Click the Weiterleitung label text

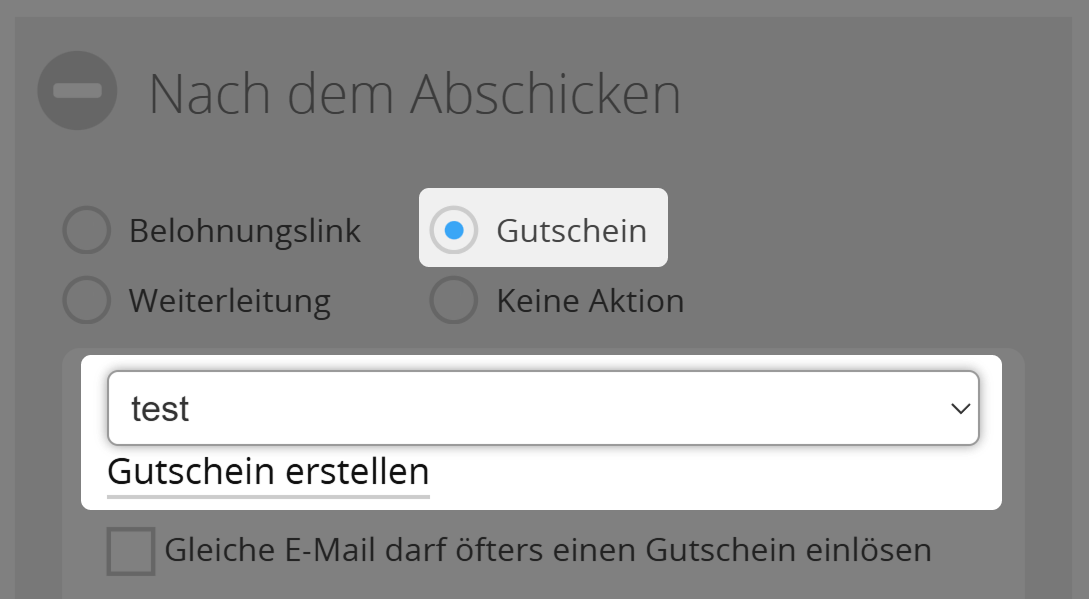click(x=229, y=301)
